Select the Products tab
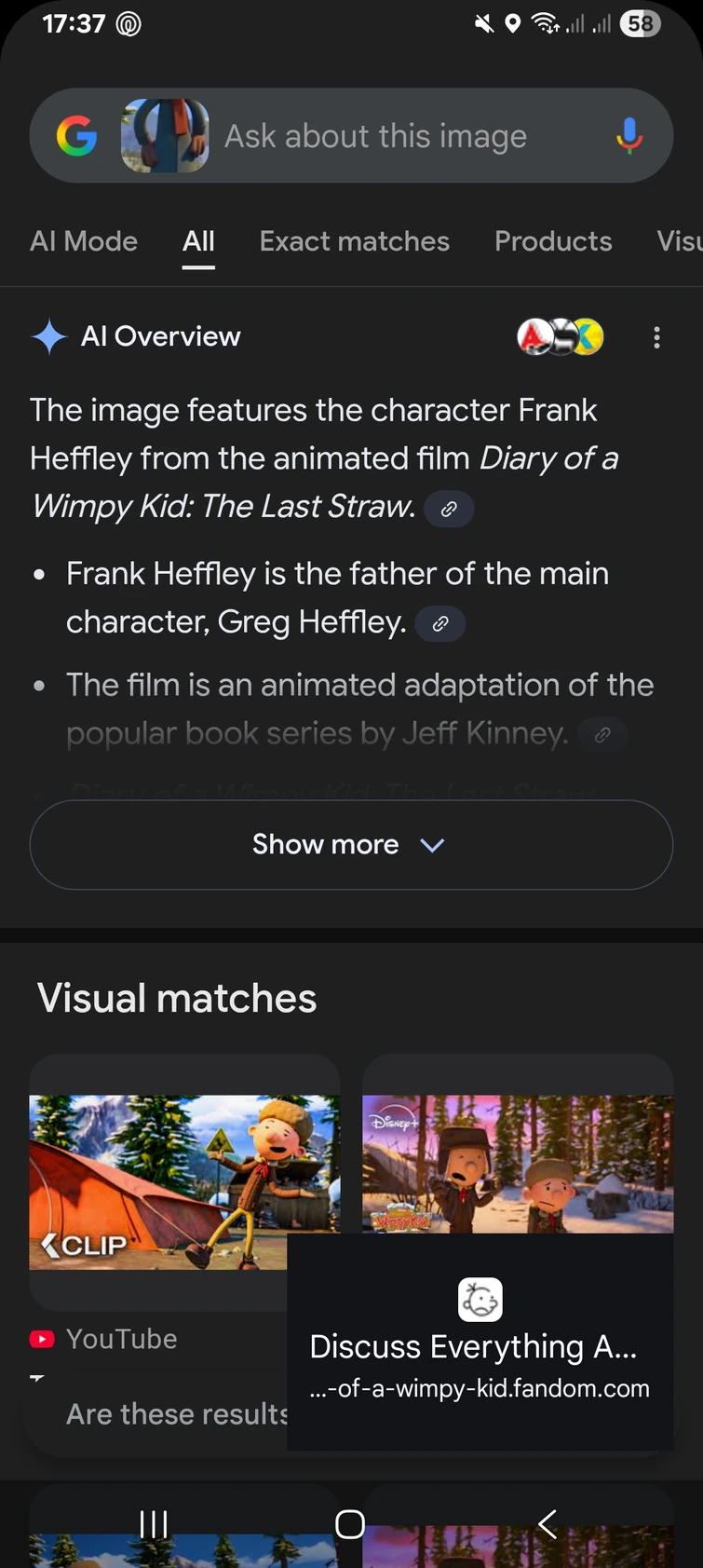Screen dimensions: 703x1568 553,241
